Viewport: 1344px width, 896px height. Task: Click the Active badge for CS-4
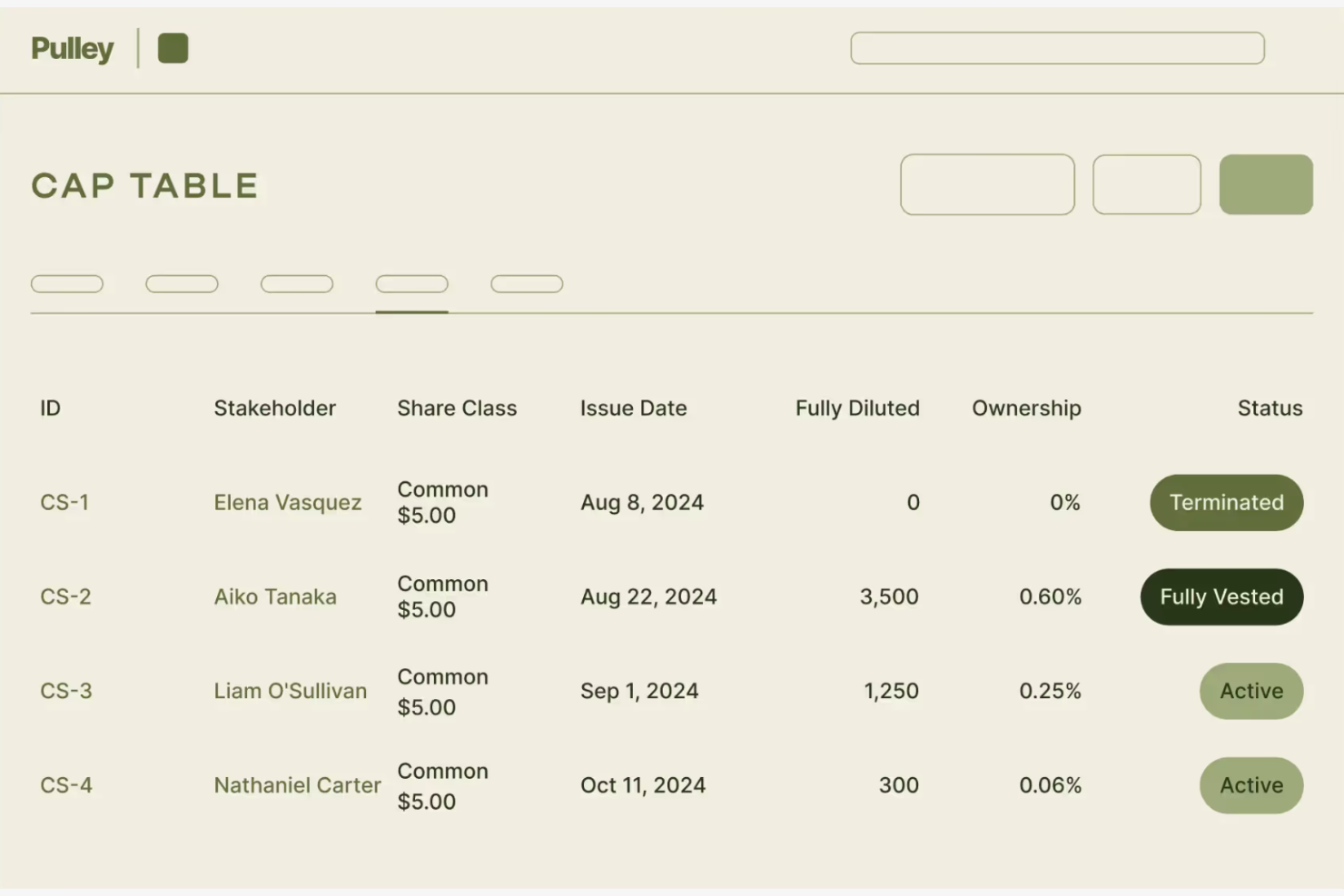click(1250, 785)
